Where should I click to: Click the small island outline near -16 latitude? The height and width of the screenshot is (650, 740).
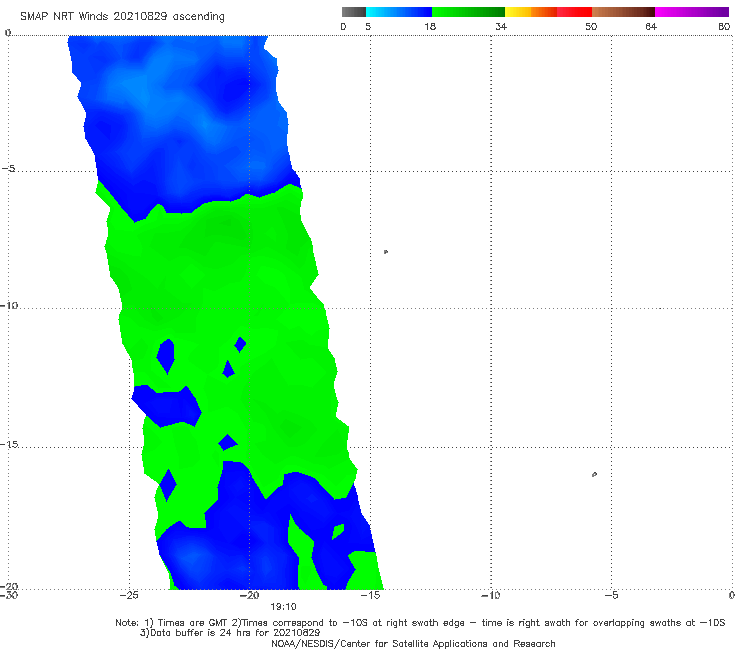[594, 474]
